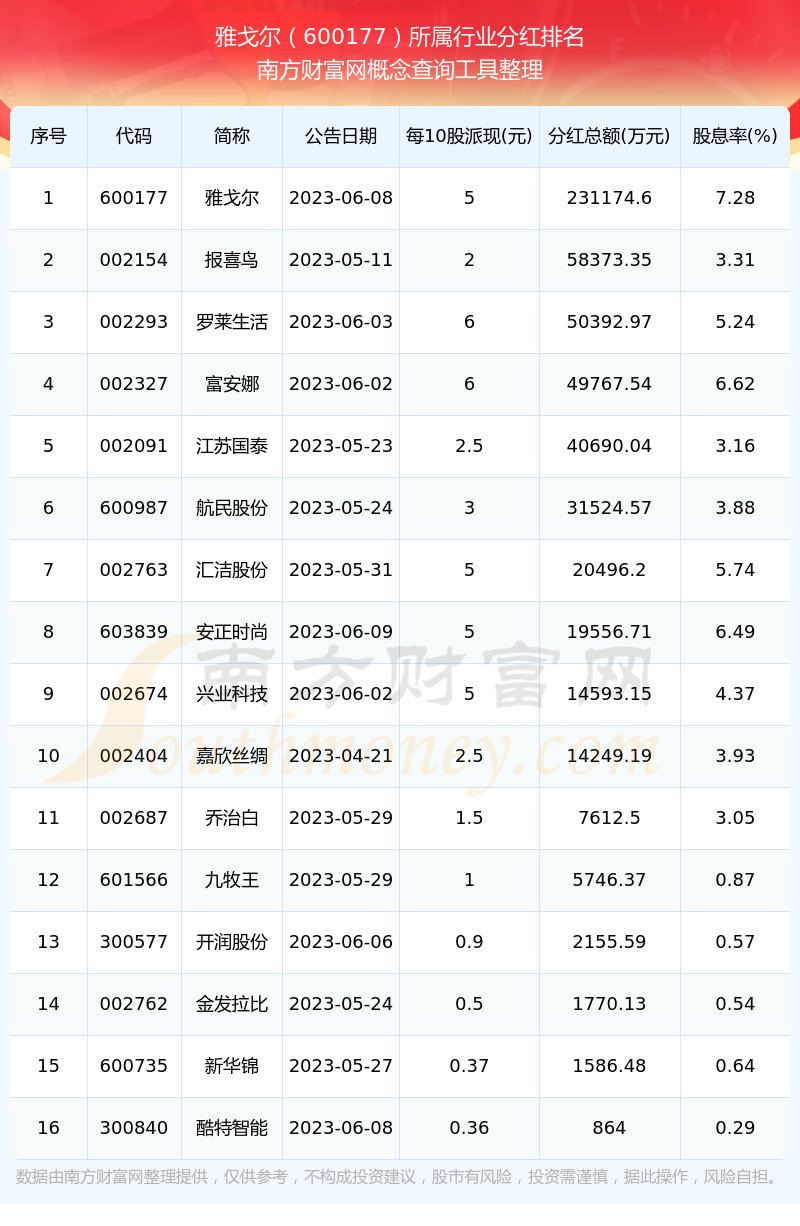Click the 罗莱生活 stock name

[x=232, y=322]
